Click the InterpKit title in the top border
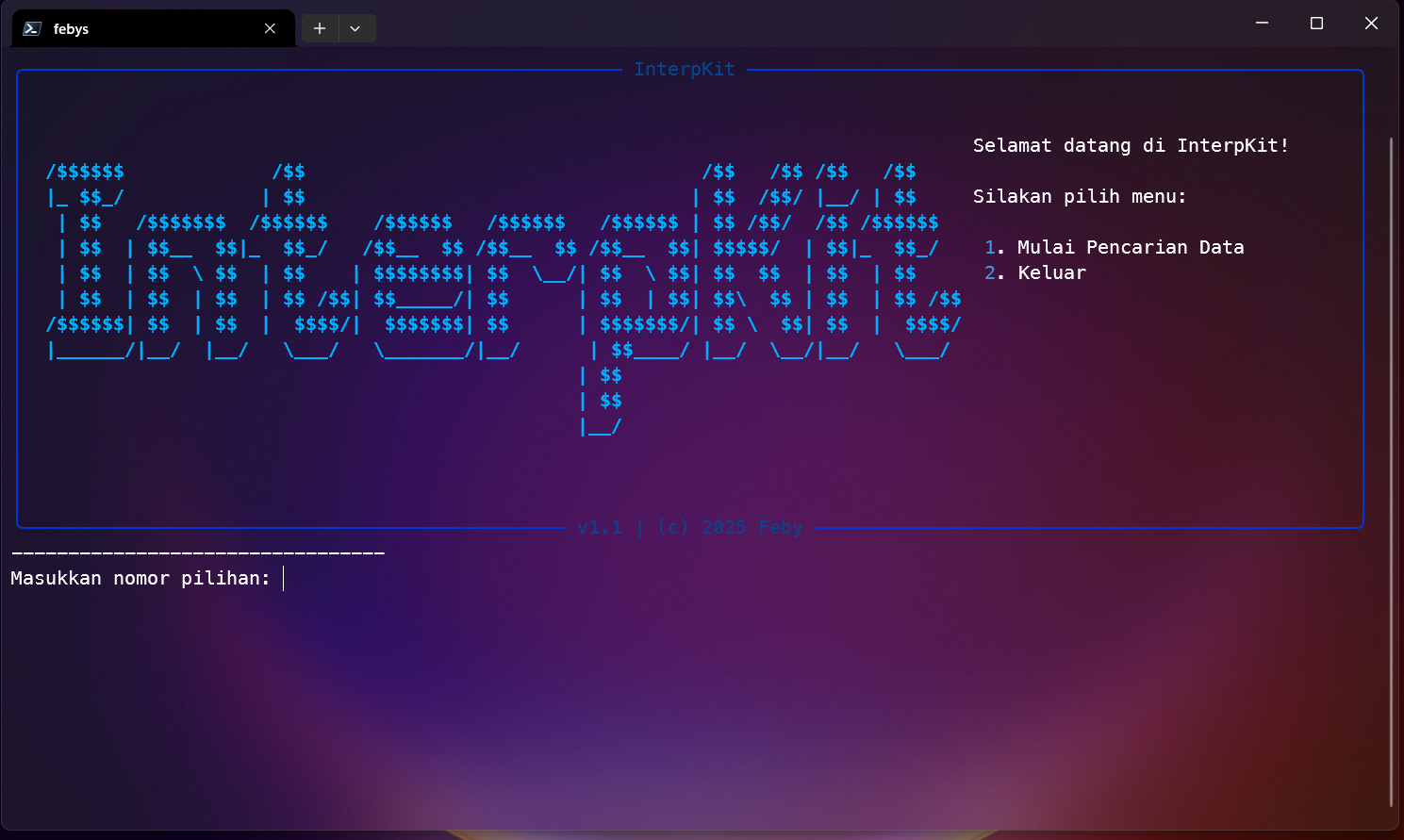Viewport: 1404px width, 840px height. pyautogui.click(x=685, y=69)
